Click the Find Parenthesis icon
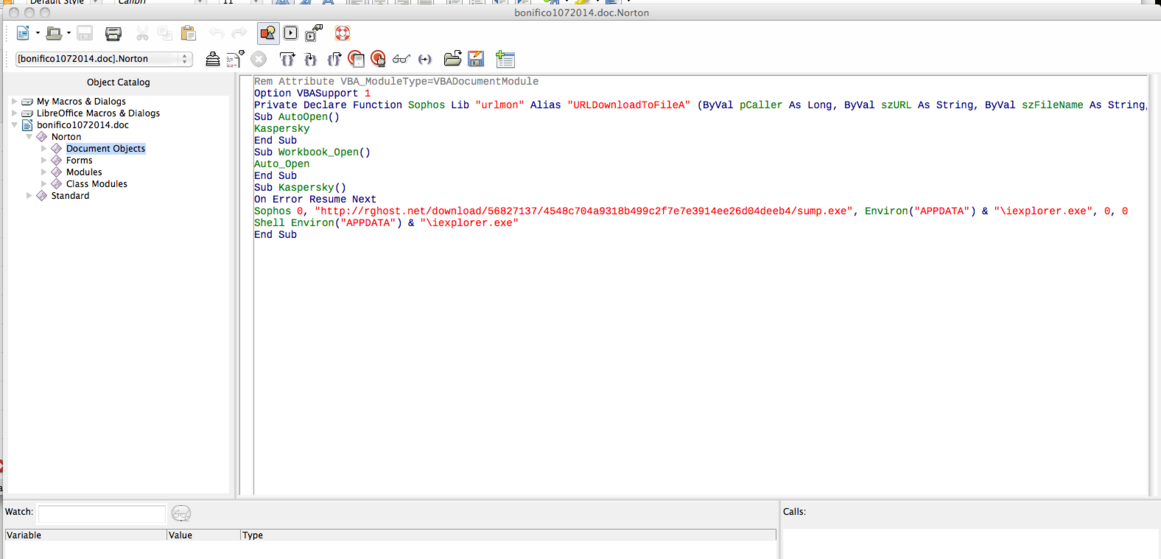 click(x=425, y=59)
